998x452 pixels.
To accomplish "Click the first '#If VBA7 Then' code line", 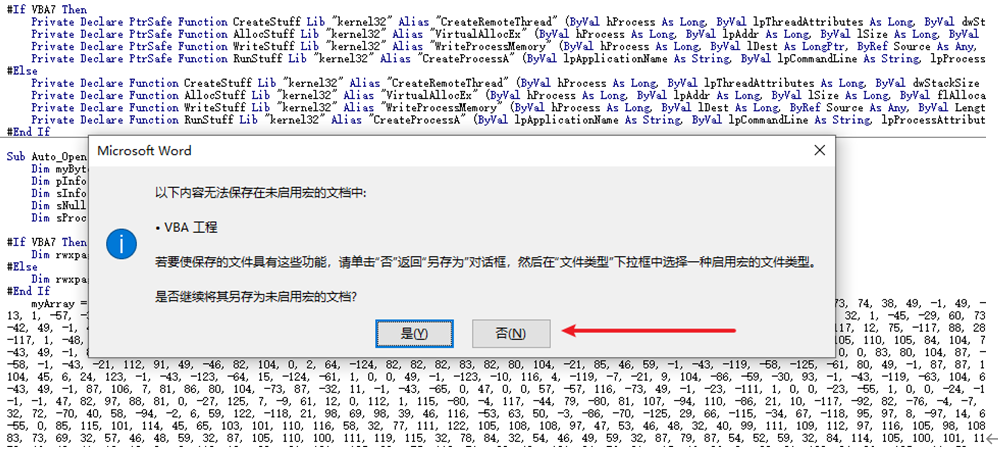I will point(46,10).
